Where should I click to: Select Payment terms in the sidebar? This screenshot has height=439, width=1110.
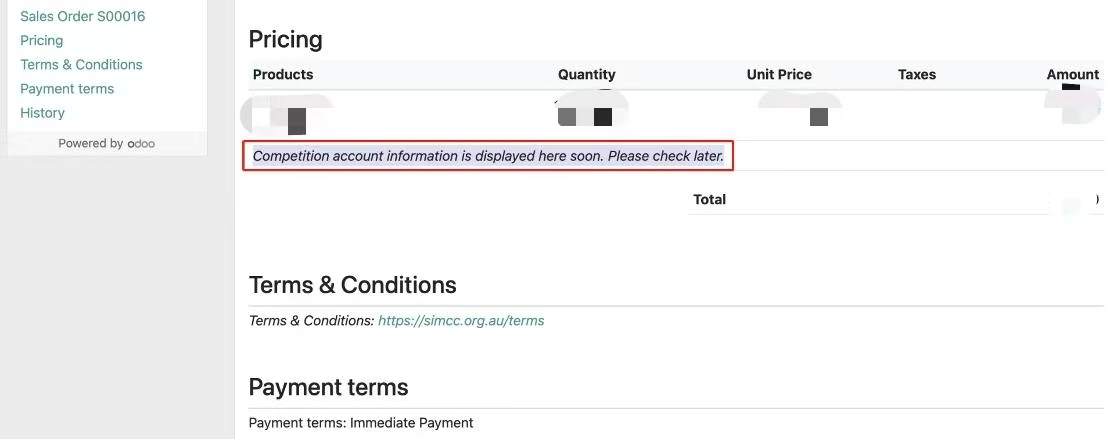click(x=67, y=89)
